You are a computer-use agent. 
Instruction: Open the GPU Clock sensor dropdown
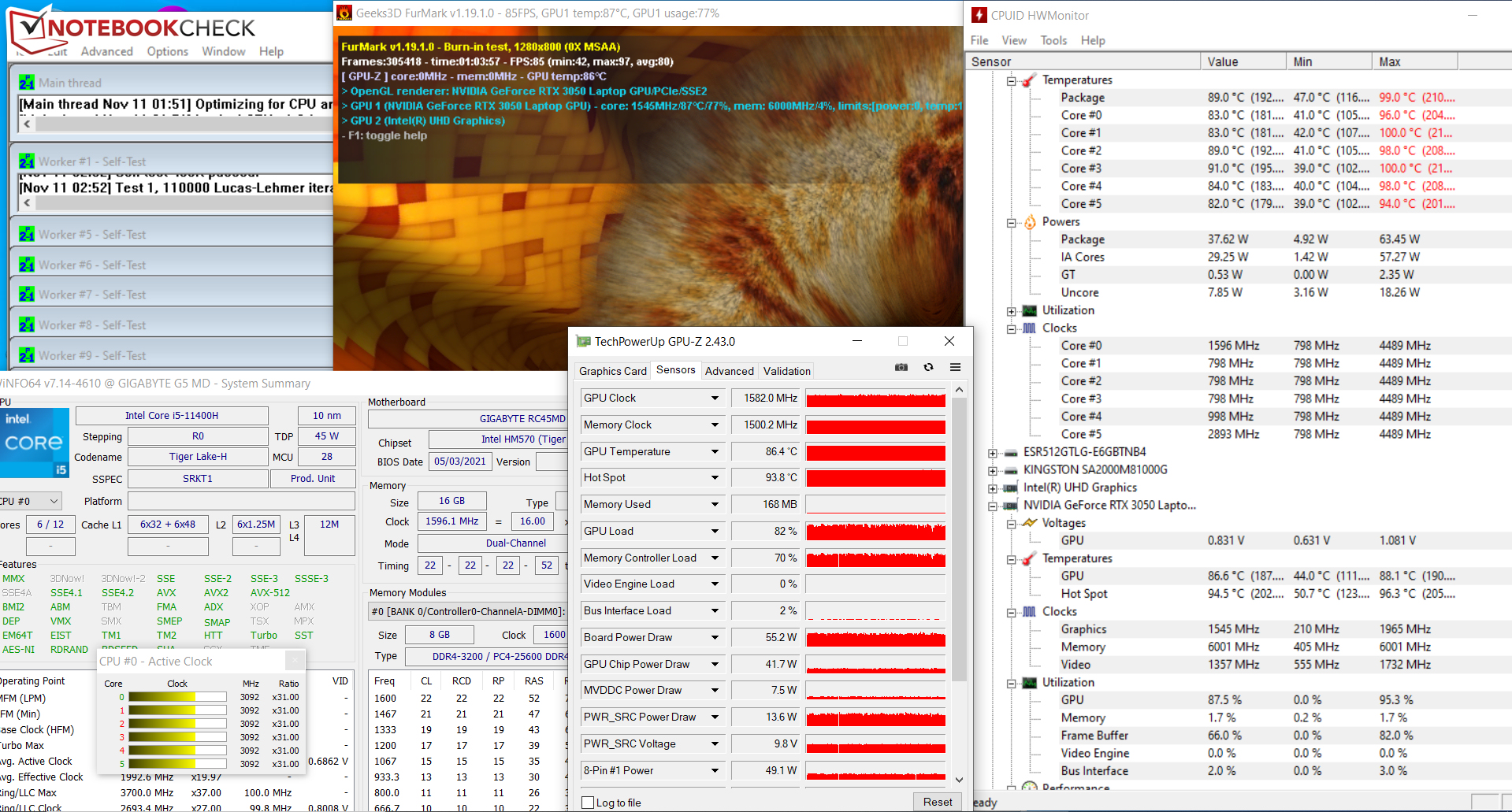tap(715, 399)
